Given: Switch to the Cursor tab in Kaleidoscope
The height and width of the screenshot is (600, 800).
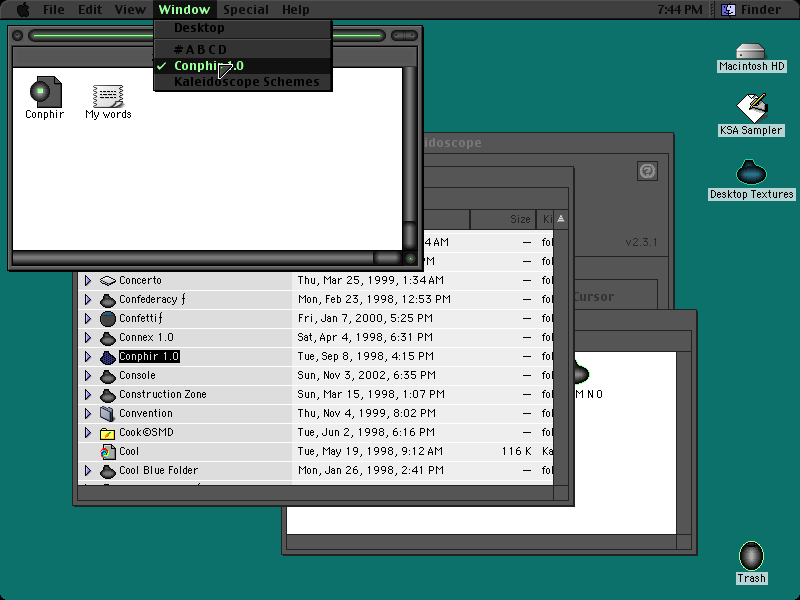Looking at the screenshot, I should coord(593,296).
